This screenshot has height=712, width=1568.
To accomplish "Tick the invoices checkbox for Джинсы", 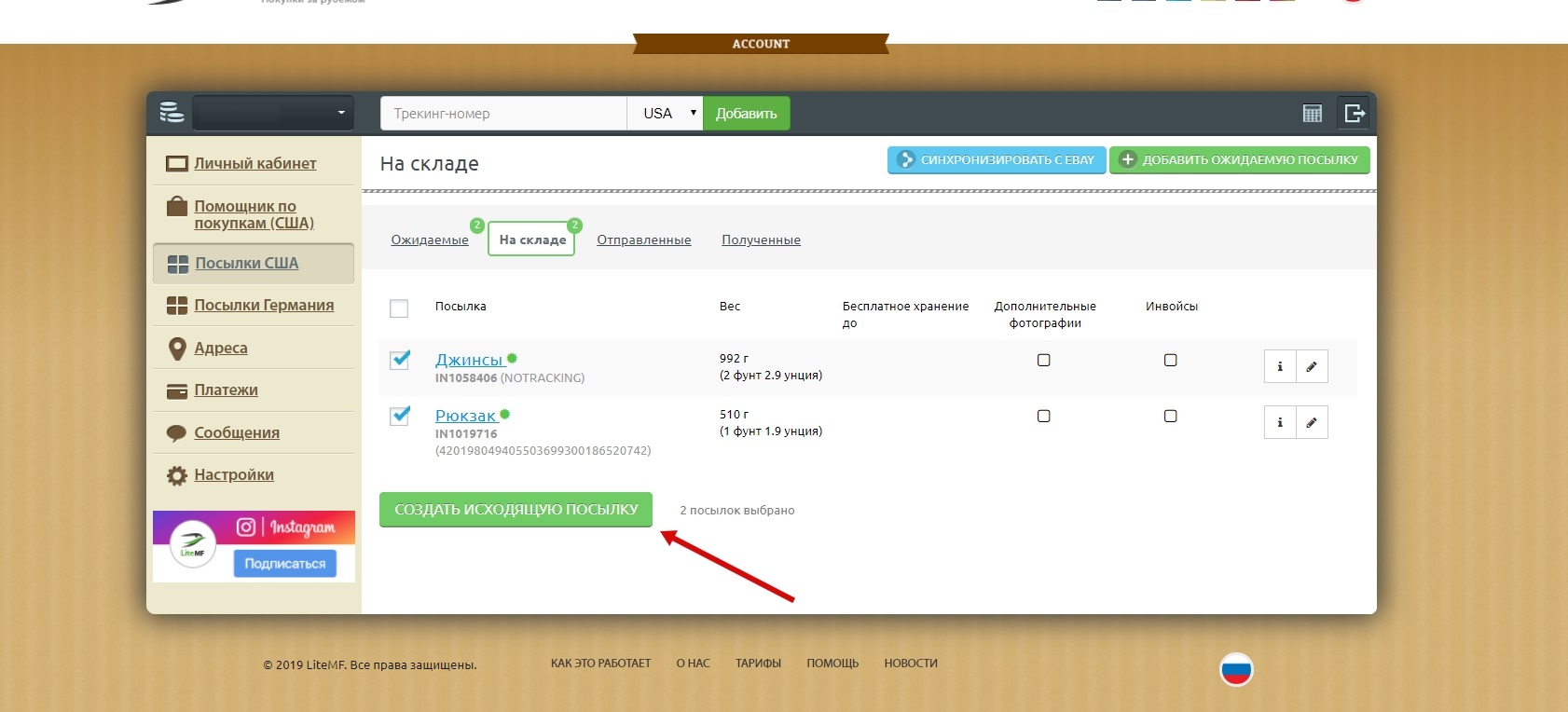I will pos(1170,361).
